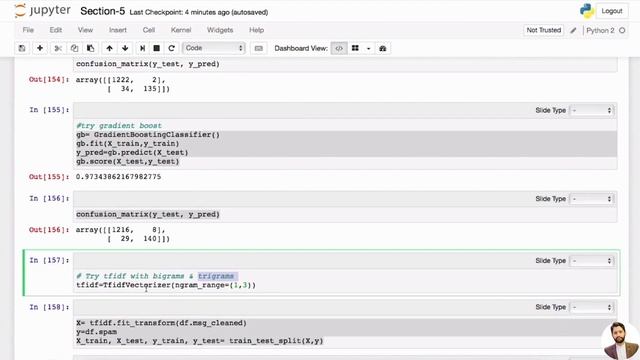Click the confusion_matrix code in cell 156
The height and width of the screenshot is (360, 640).
coord(148,214)
